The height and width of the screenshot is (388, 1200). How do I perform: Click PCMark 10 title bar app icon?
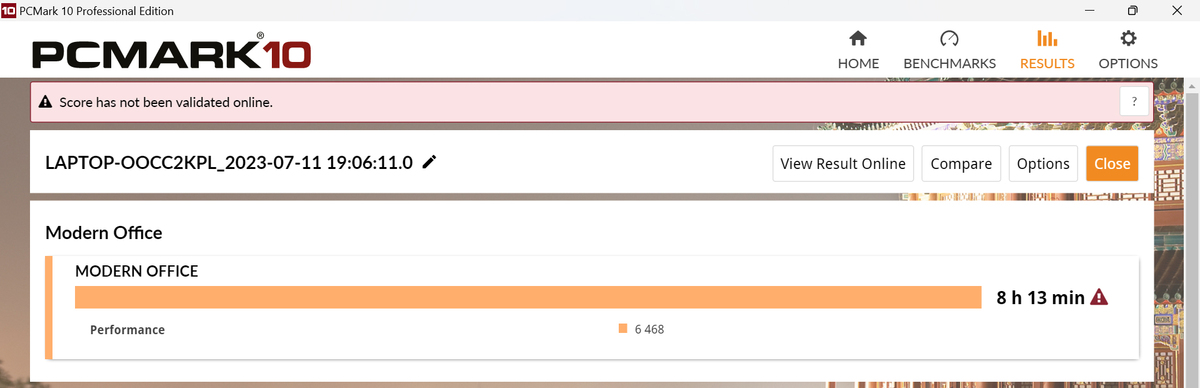9,11
